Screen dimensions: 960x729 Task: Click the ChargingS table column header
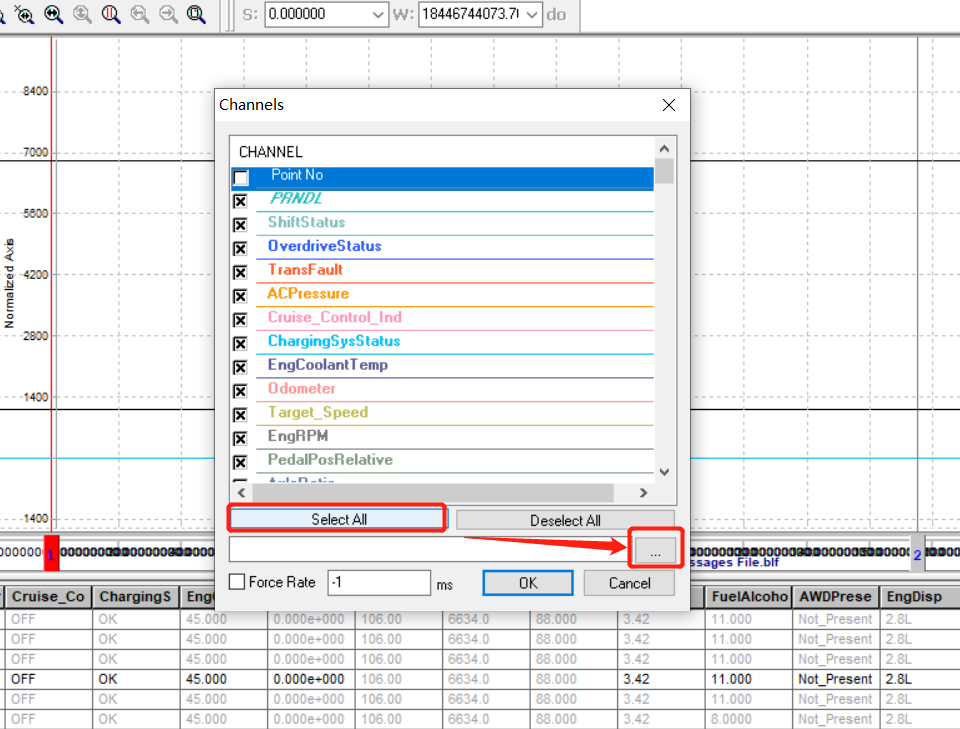click(x=136, y=597)
